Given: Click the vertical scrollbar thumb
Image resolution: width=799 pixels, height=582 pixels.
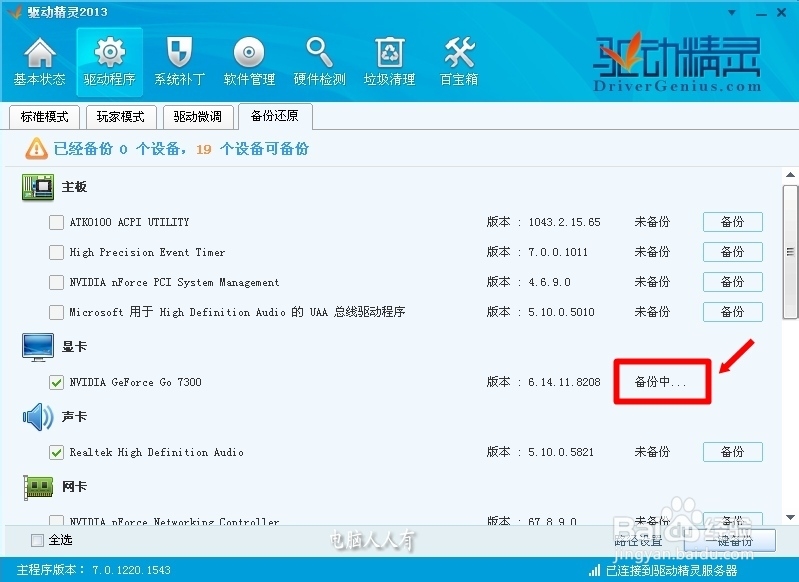Looking at the screenshot, I should pyautogui.click(x=790, y=252).
